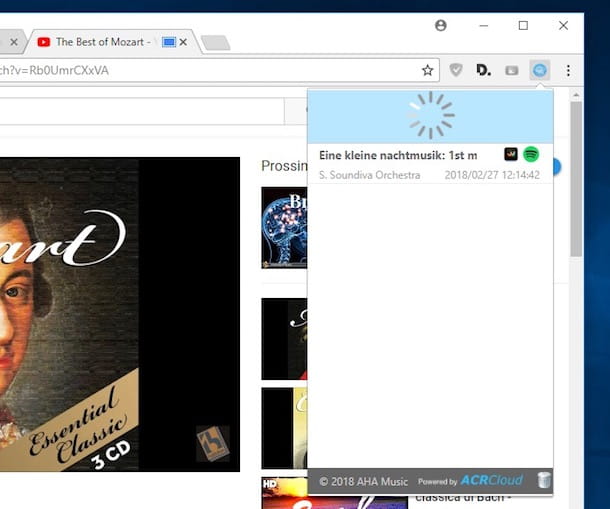Viewport: 610px width, 509px height.
Task: Close 'The Best of Mozart' tab
Action: click(x=183, y=42)
